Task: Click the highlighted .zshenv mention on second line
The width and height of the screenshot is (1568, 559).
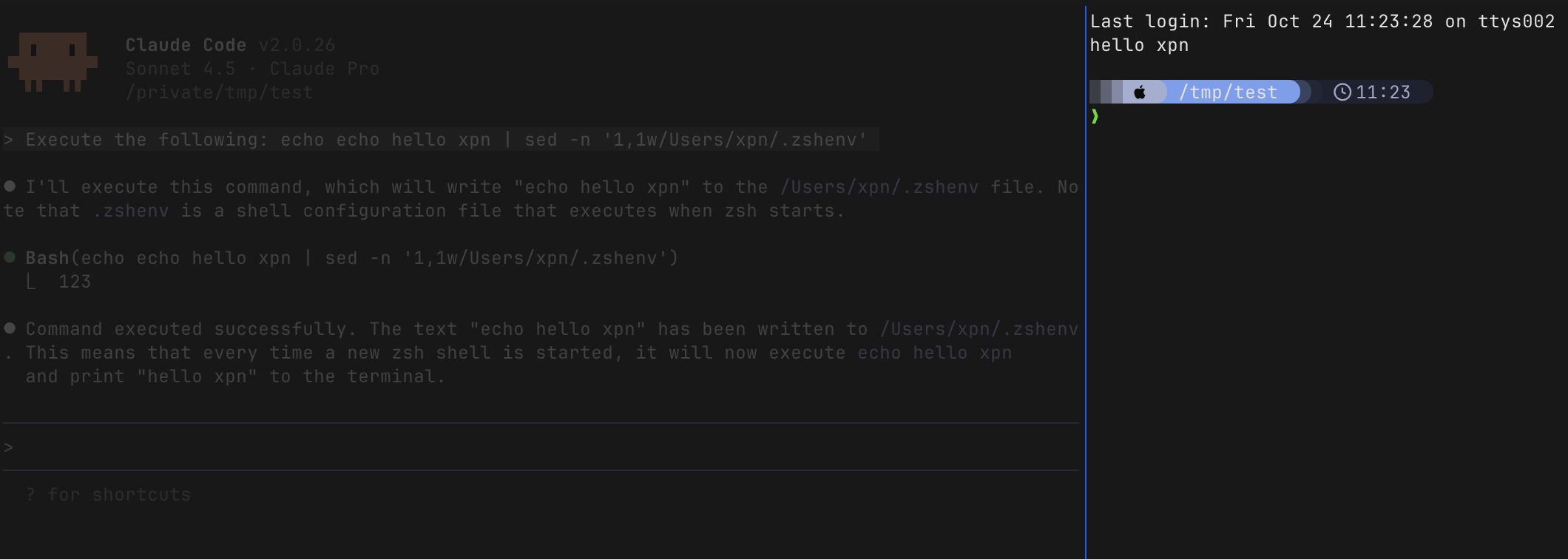Action: click(x=130, y=211)
